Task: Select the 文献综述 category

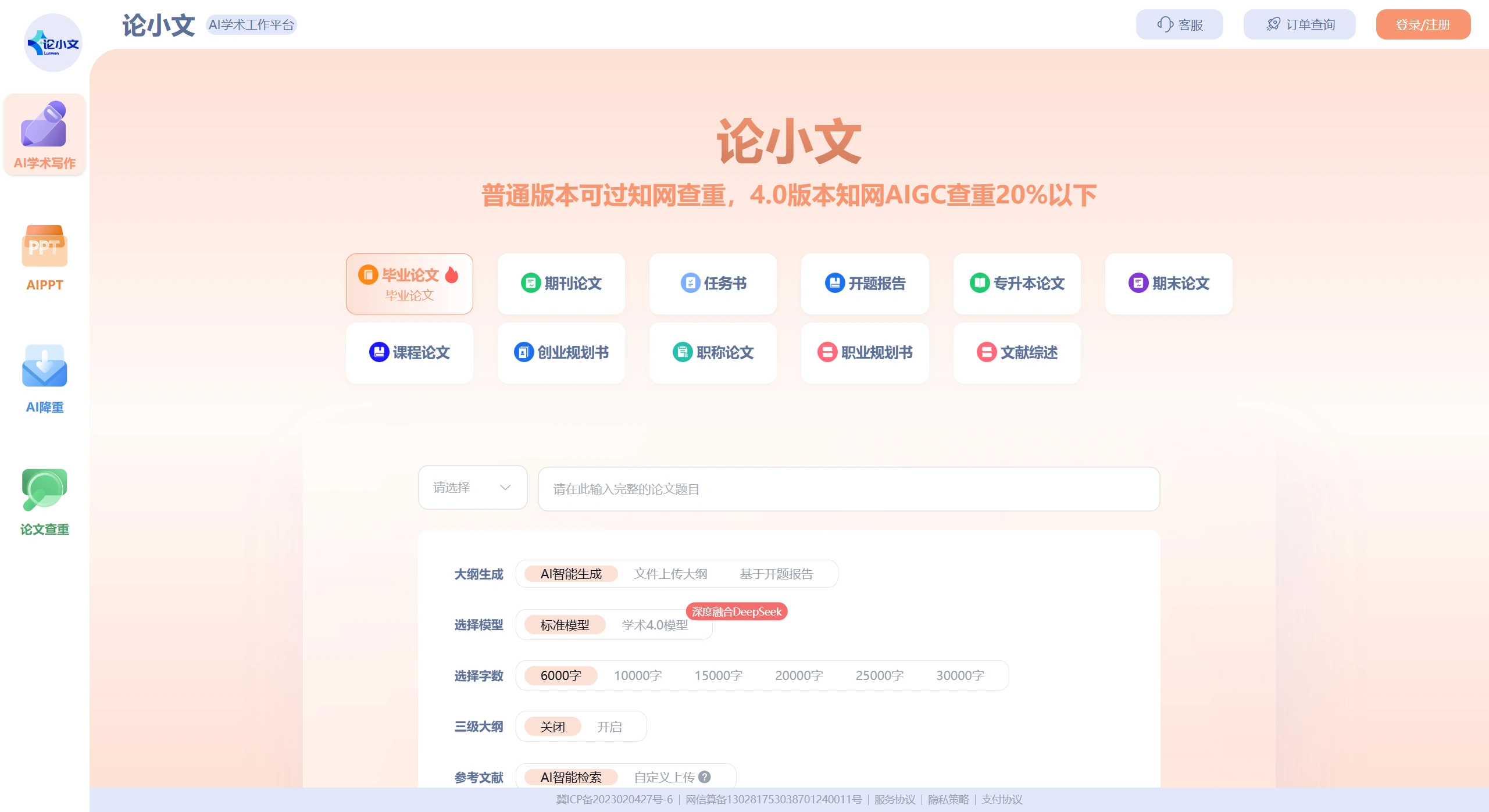Action: click(1016, 352)
